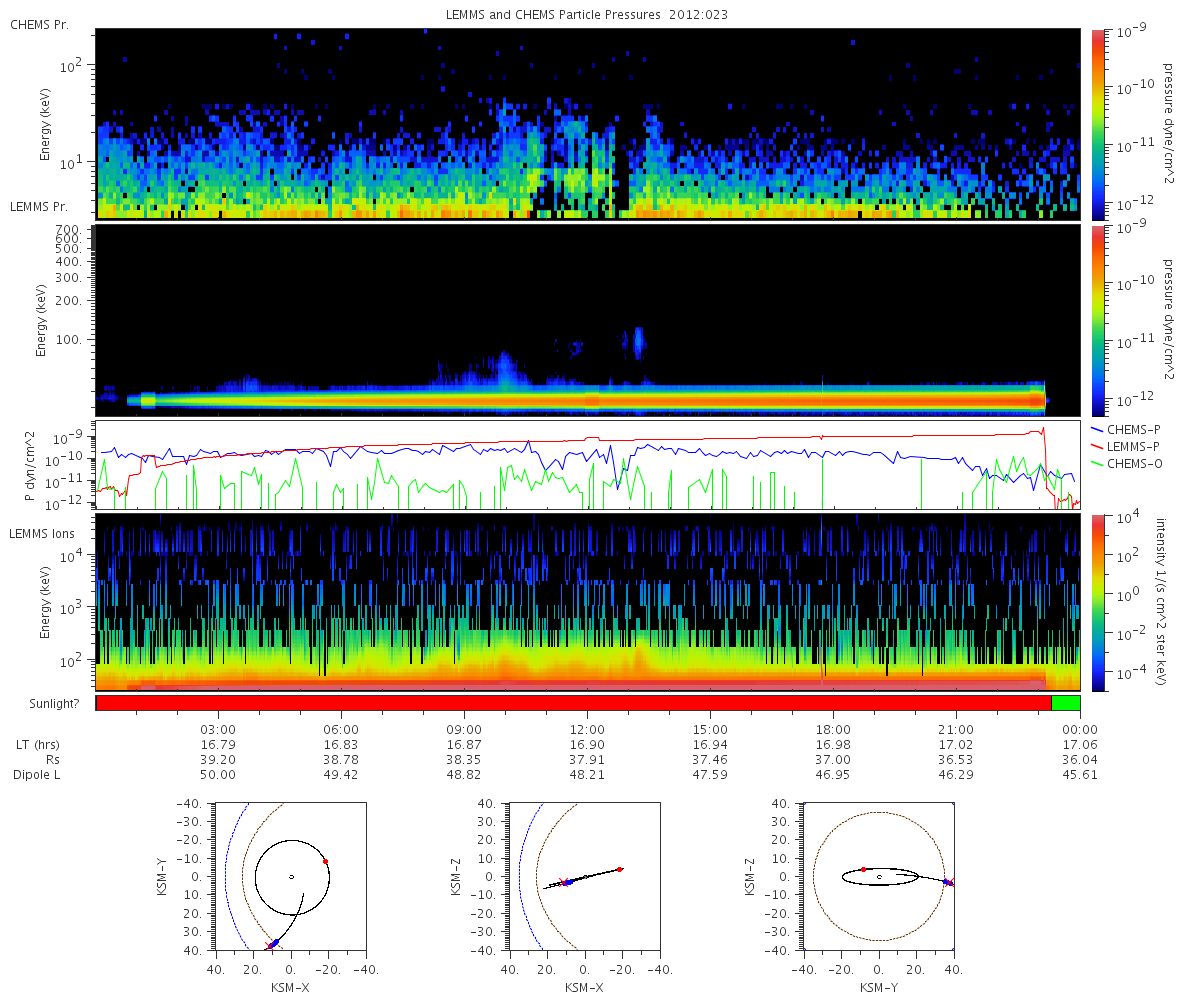The width and height of the screenshot is (1200, 1000).
Task: Click the red marker in KSM-X/KSM-Z middle plot
Action: point(620,869)
